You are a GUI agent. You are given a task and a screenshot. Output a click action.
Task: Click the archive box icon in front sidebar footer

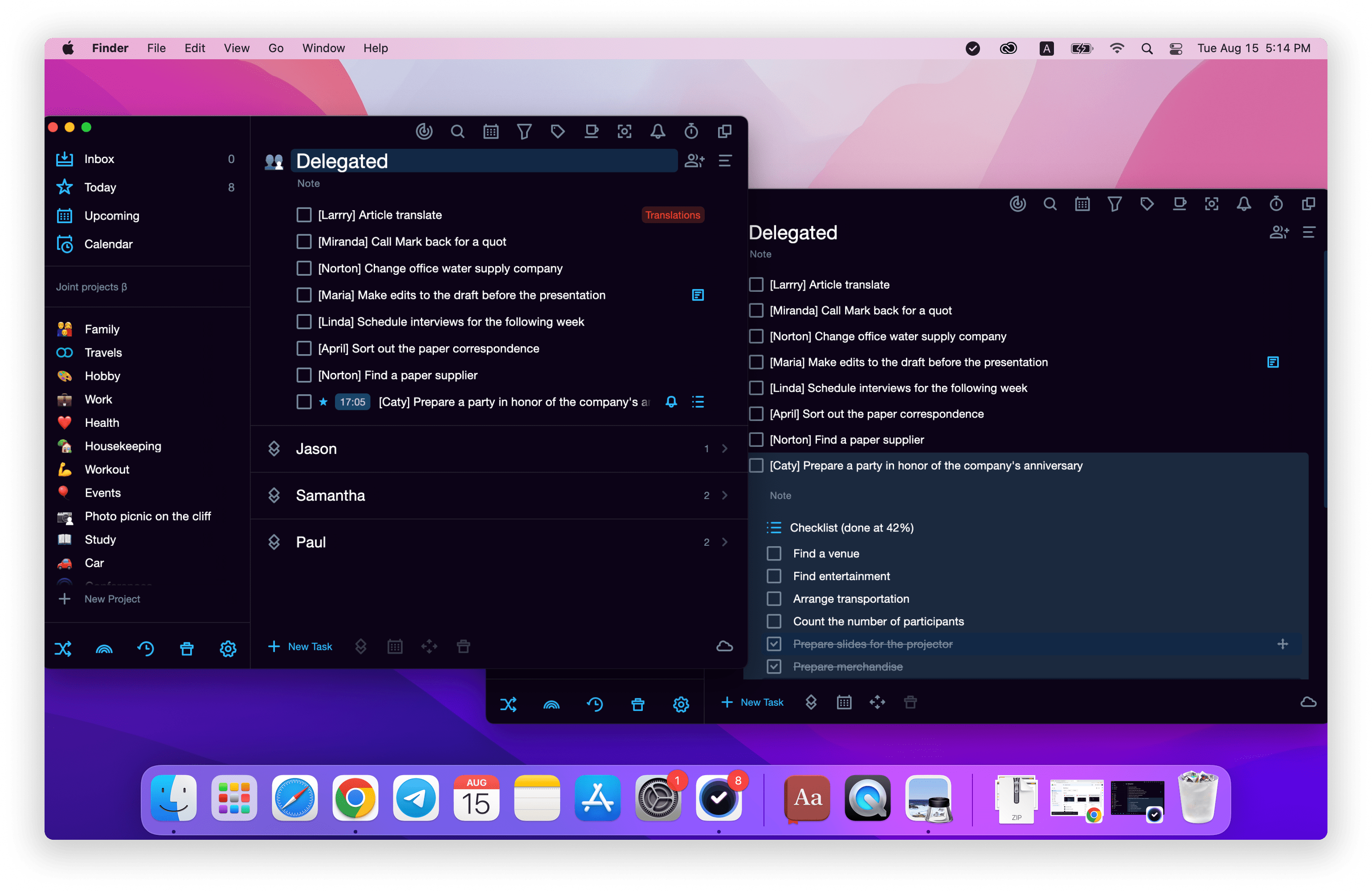[187, 649]
